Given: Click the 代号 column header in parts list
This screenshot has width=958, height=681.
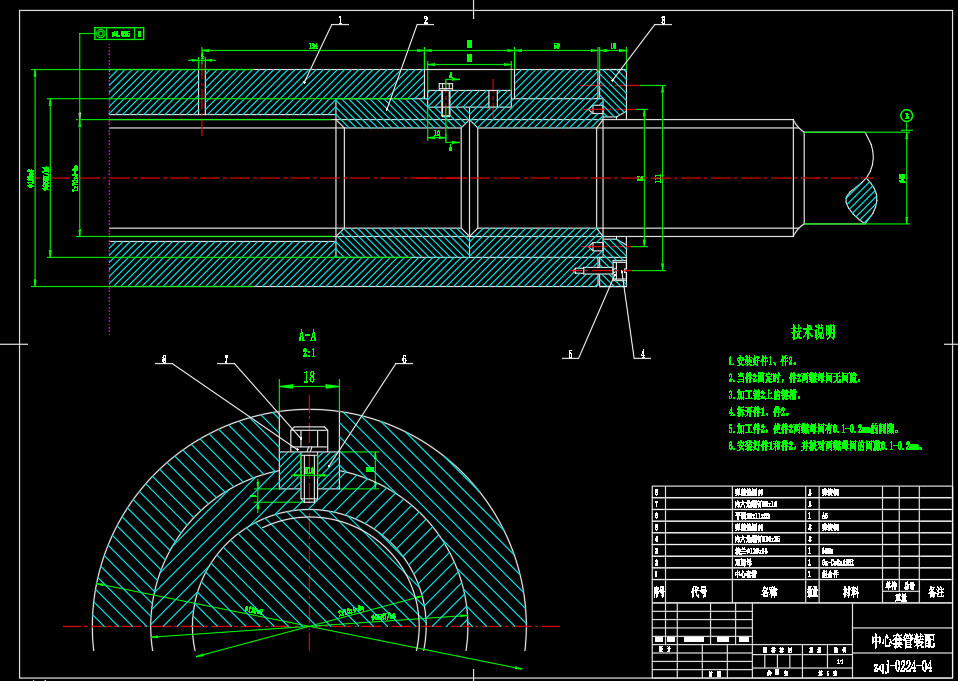Looking at the screenshot, I should (698, 592).
